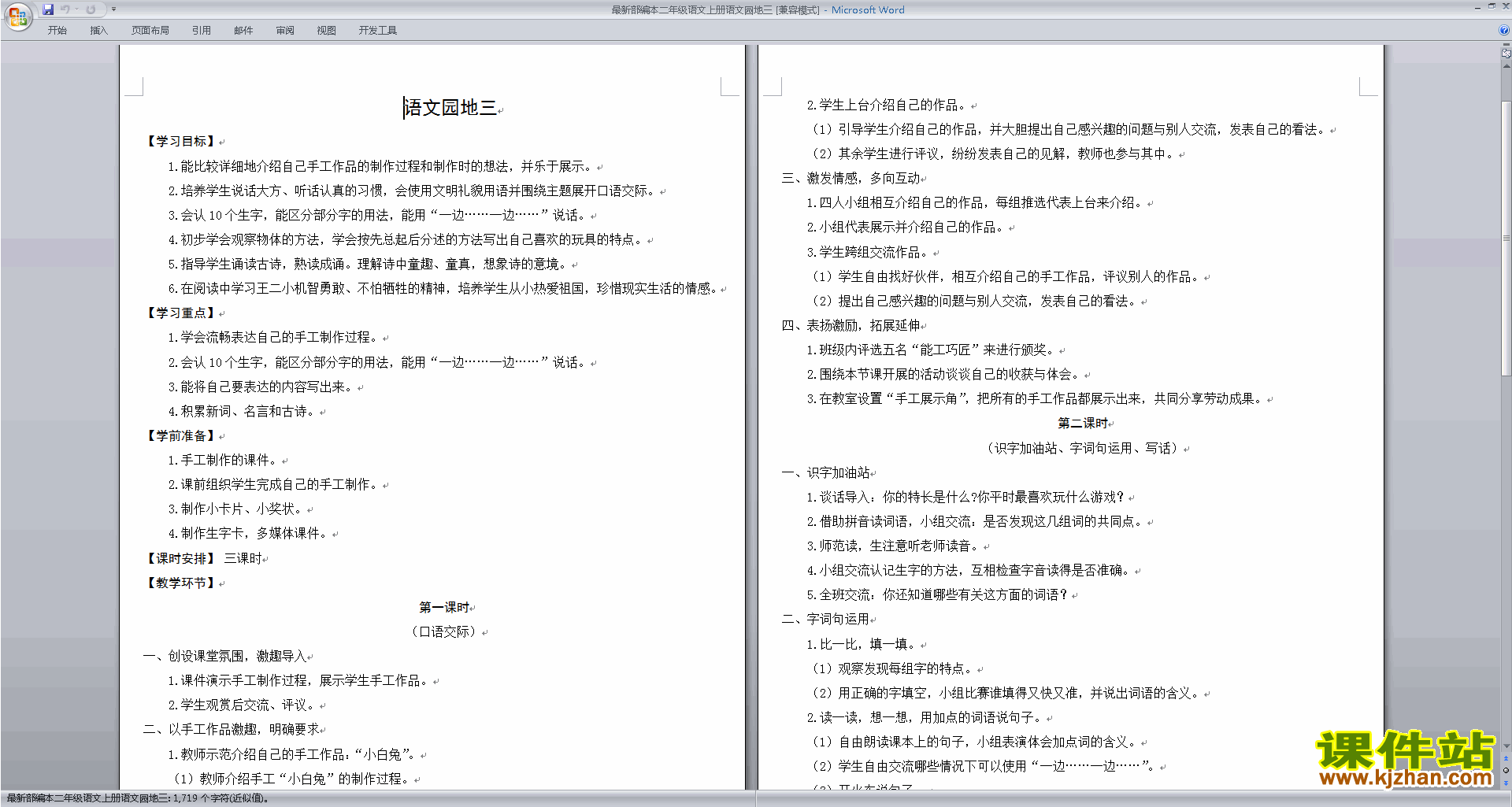The height and width of the screenshot is (807, 1512).
Task: Click the line 3.学生跨组交流作品。
Action: 869,253
